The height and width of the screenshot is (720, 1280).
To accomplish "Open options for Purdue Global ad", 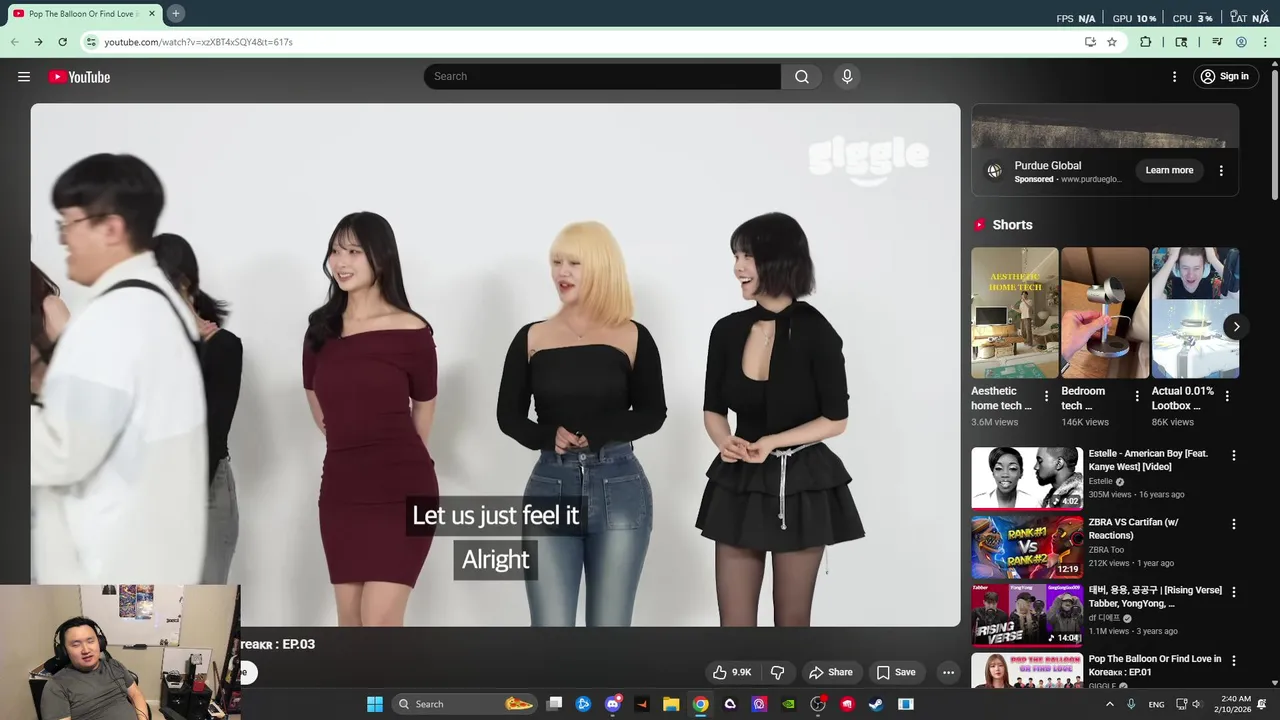I will click(1221, 171).
